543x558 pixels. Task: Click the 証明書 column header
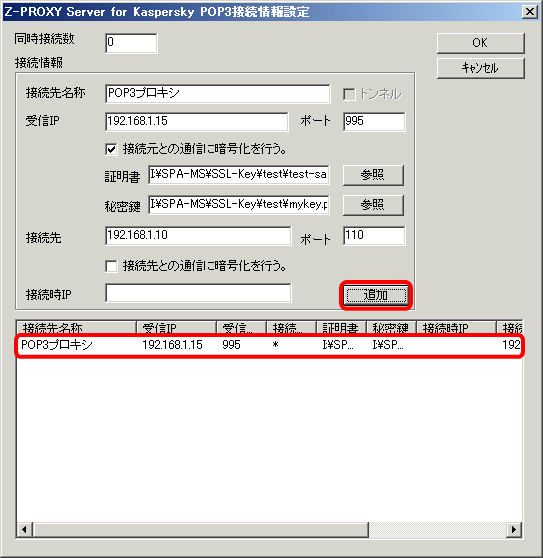(341, 327)
